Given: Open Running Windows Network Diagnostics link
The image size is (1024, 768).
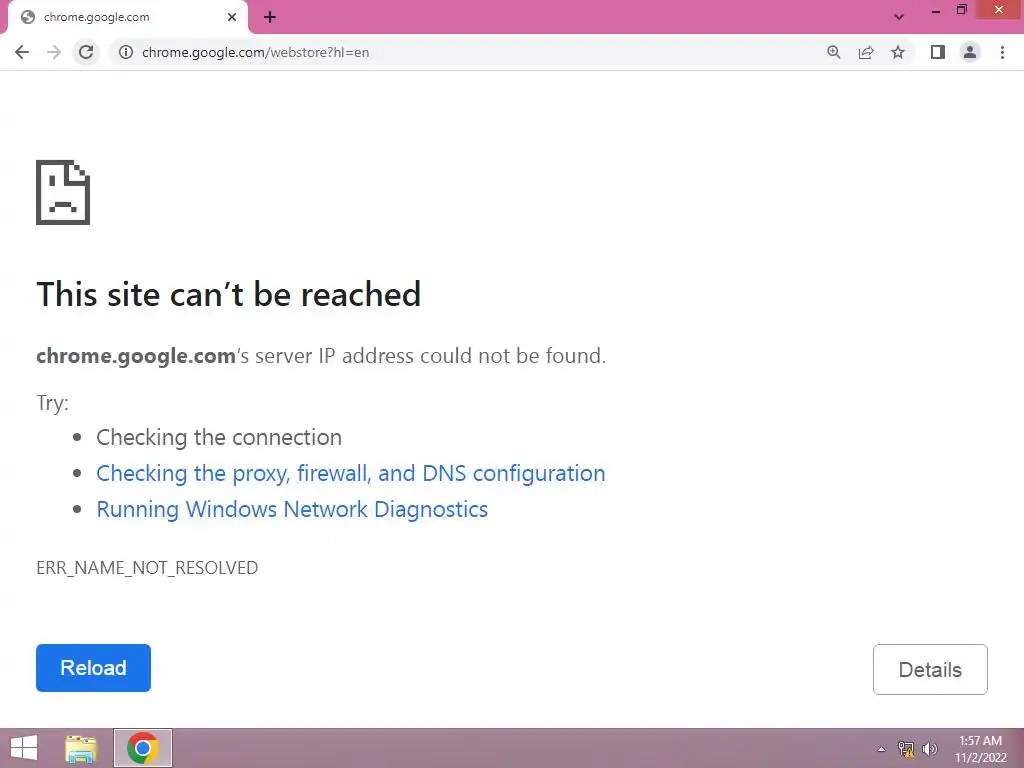Looking at the screenshot, I should 292,509.
